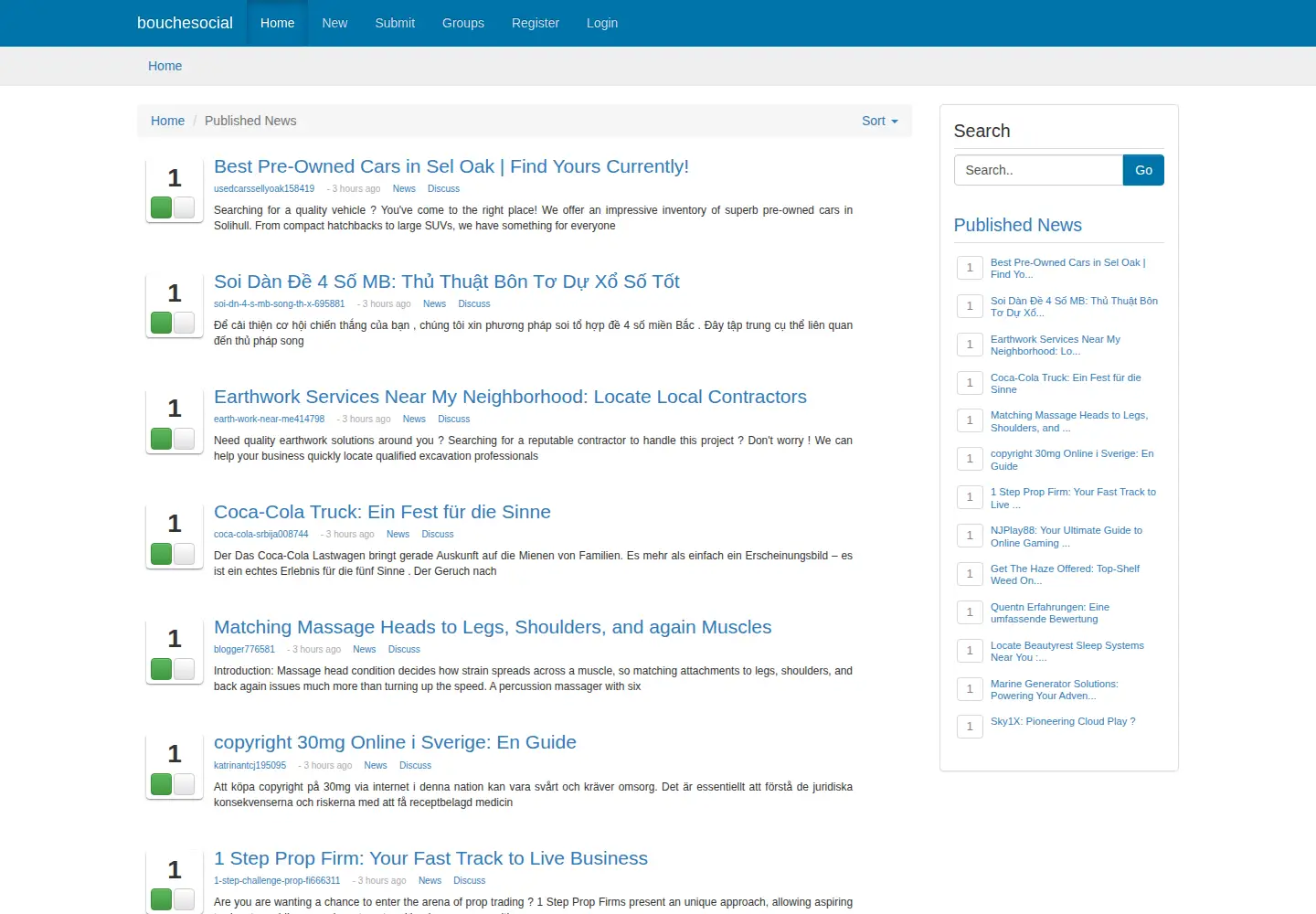Downvote the Soi Dàn Đề 4 Số MB story

tap(185, 323)
